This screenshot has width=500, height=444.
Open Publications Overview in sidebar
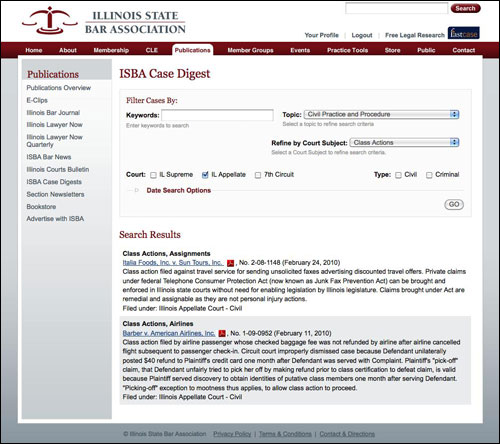point(58,88)
